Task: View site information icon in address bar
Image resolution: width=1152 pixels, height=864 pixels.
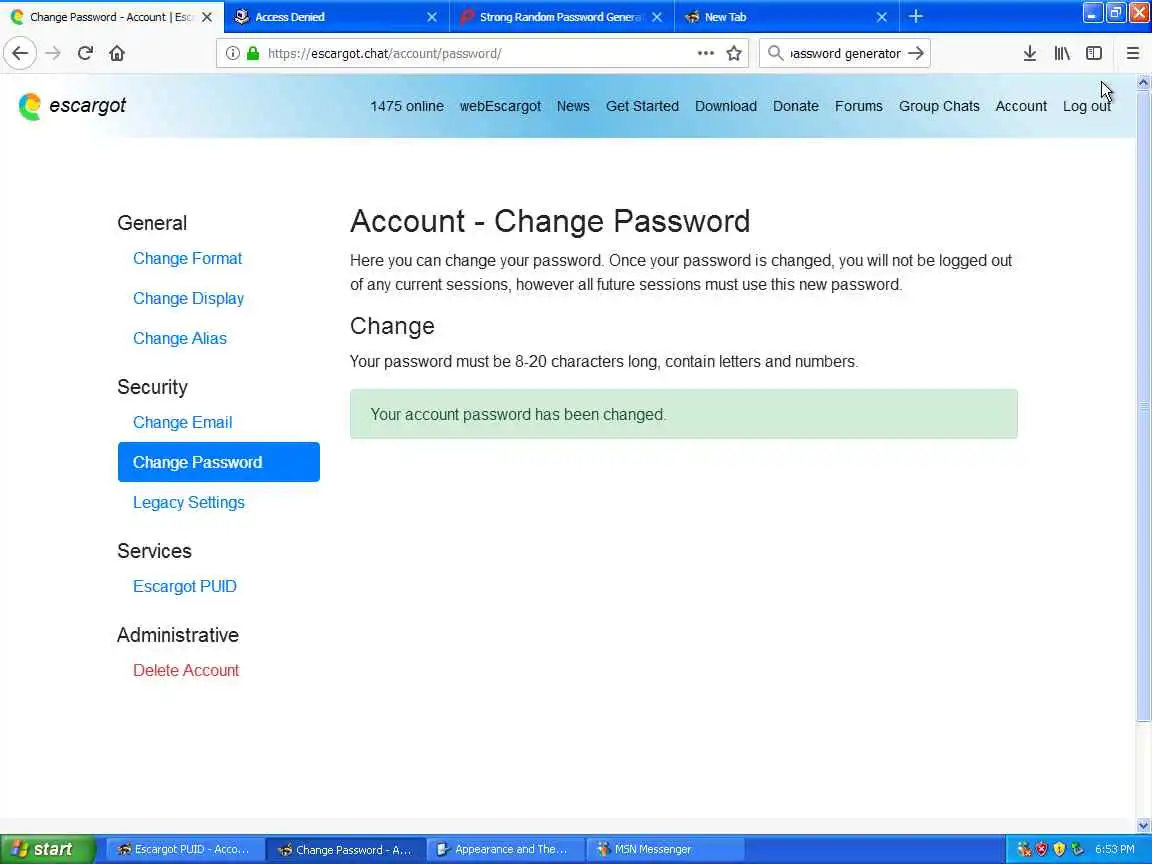Action: coord(232,53)
